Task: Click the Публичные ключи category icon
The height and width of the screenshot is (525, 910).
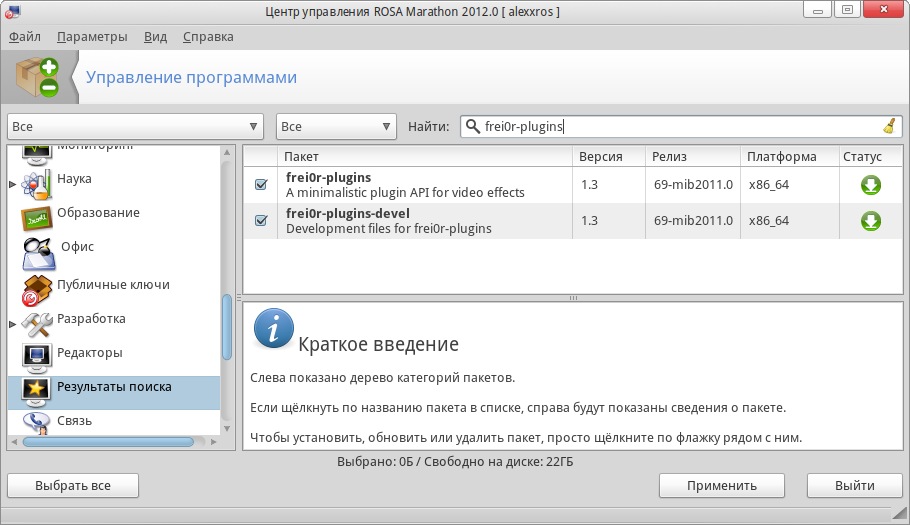Action: [37, 290]
